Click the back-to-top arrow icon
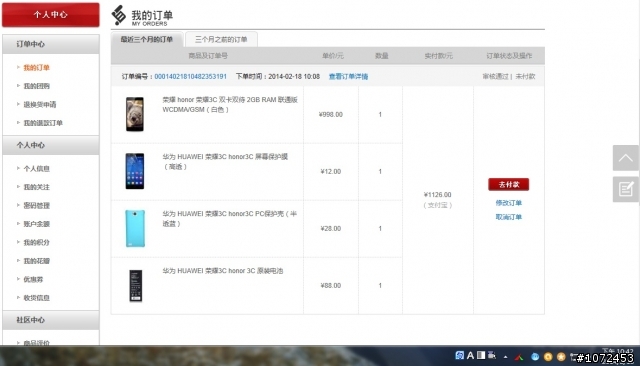640x366 pixels. (625, 158)
